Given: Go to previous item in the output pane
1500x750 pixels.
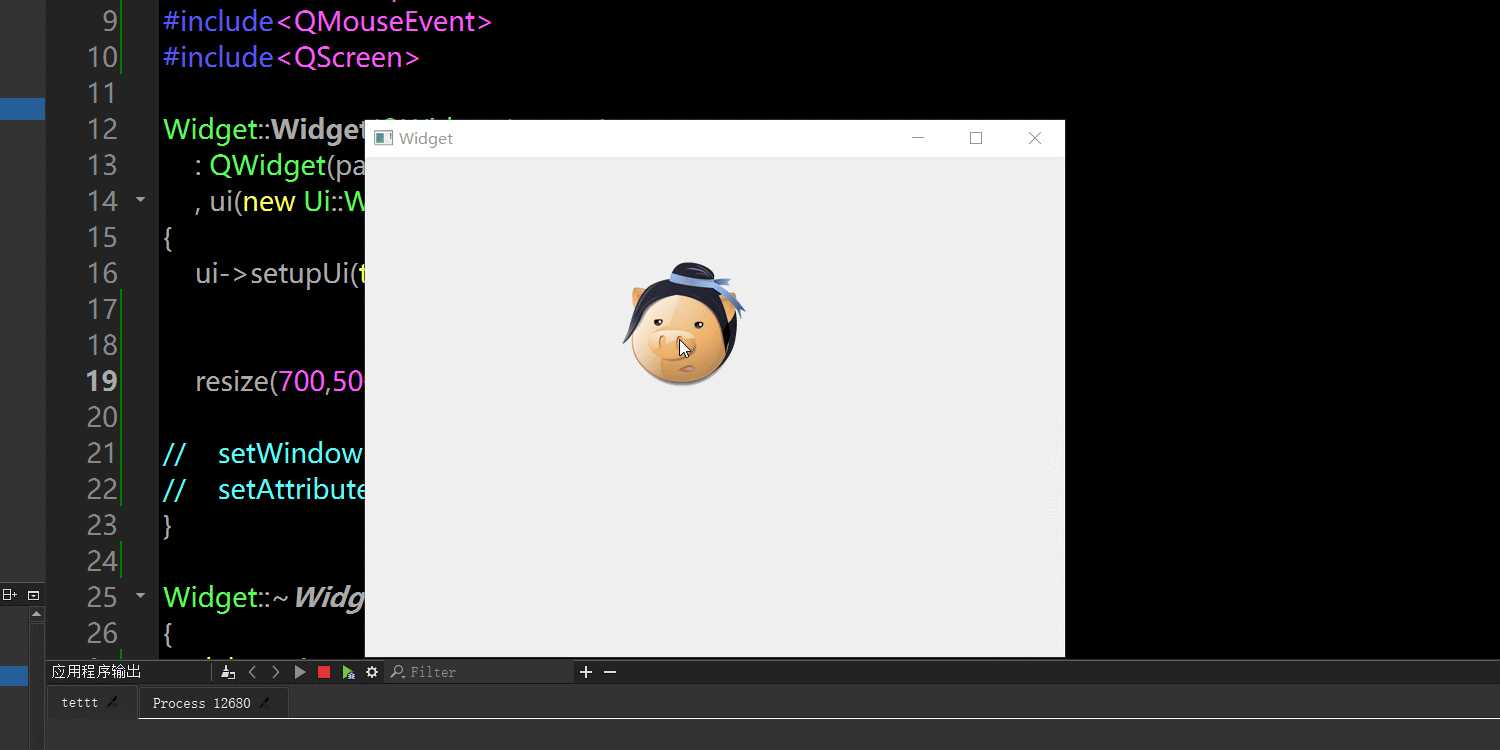Looking at the screenshot, I should pyautogui.click(x=252, y=672).
